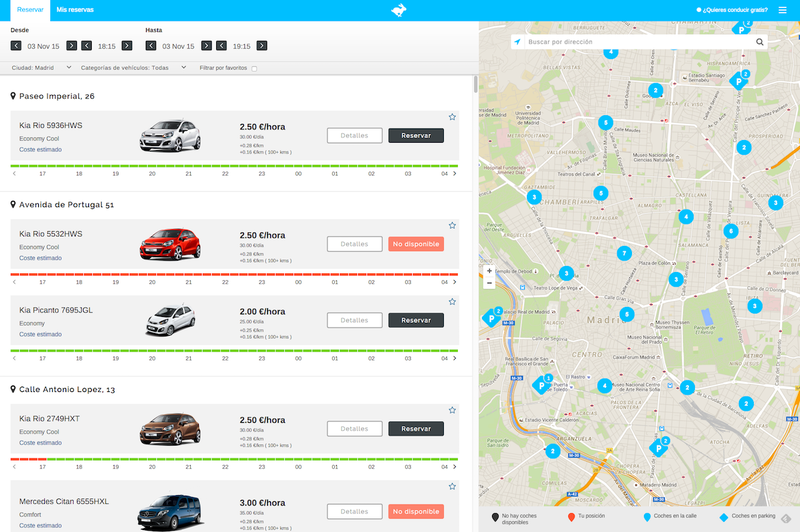Click map cluster marker numbered 7
This screenshot has width=800, height=532.
tap(624, 253)
